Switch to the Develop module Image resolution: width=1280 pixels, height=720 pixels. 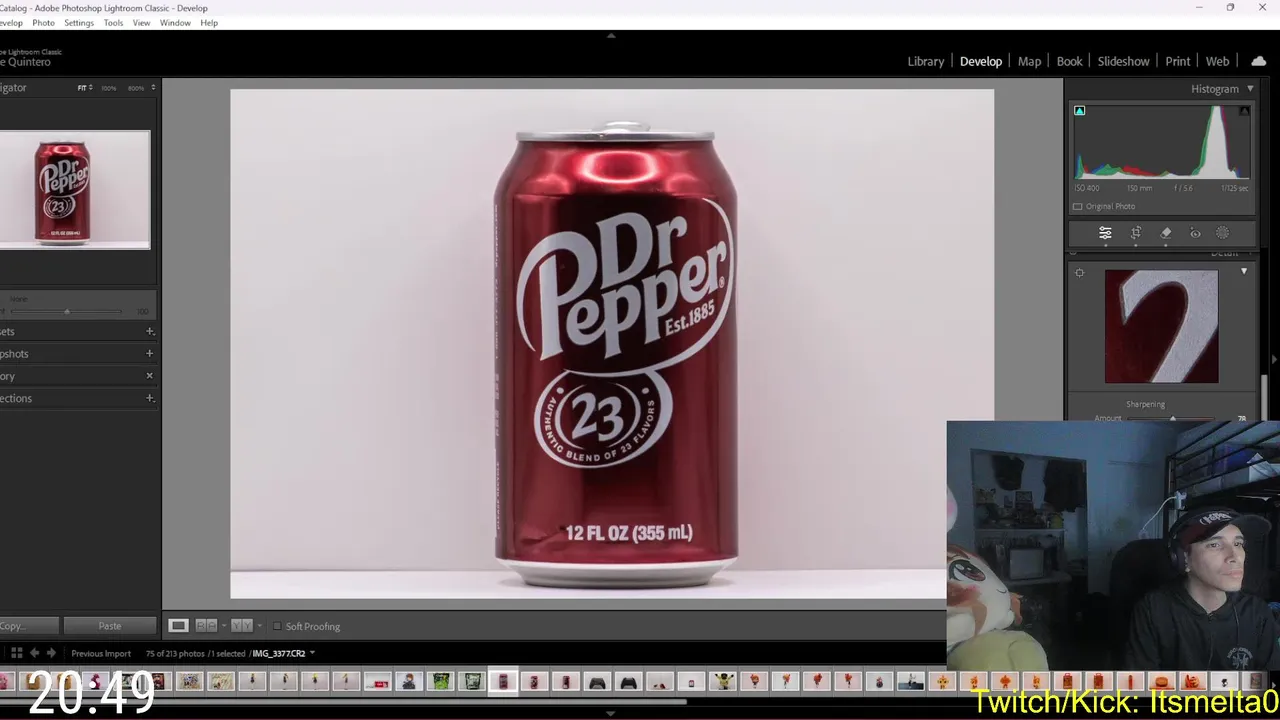980,61
